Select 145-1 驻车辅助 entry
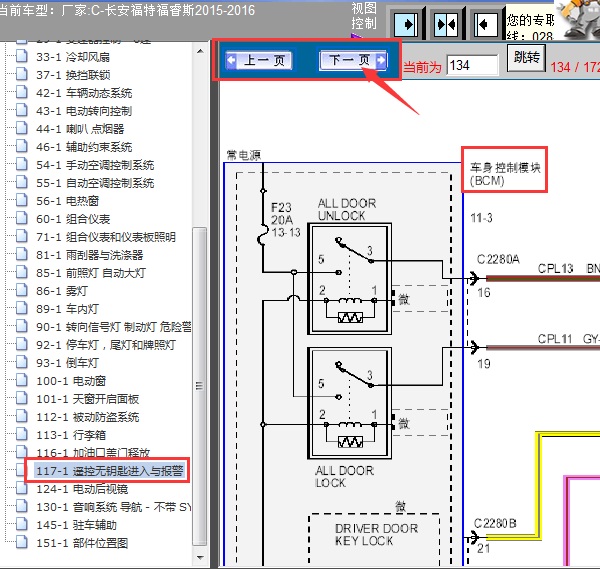This screenshot has width=600, height=569. tap(76, 525)
